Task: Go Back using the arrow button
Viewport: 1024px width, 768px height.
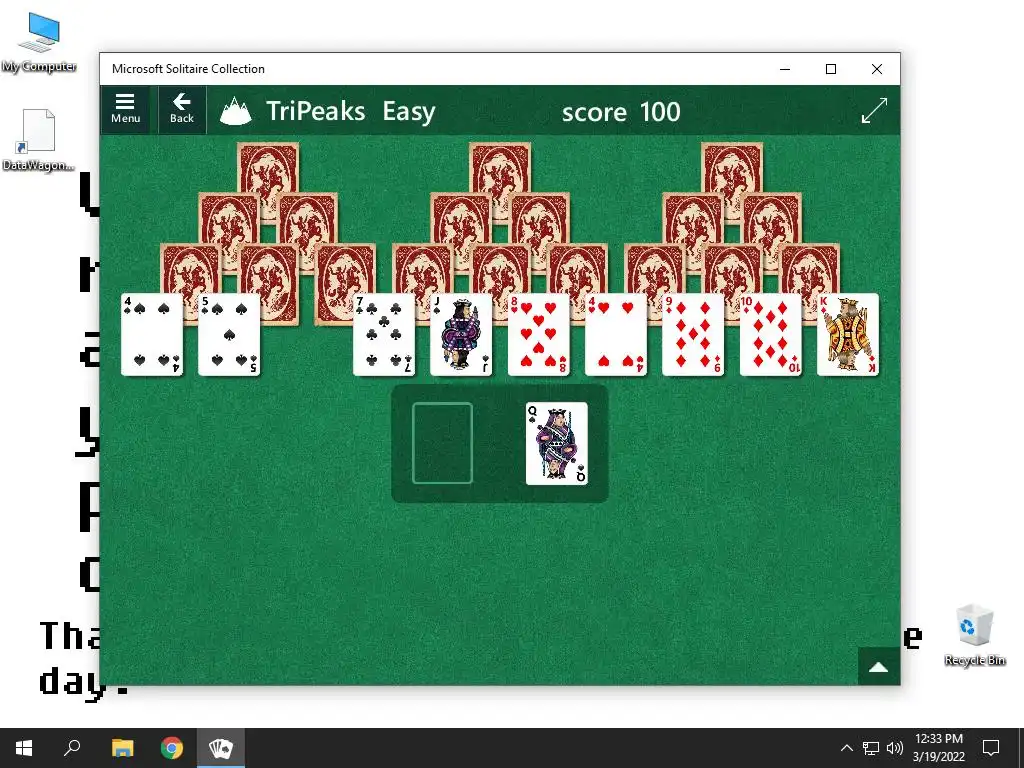Action: pos(182,109)
